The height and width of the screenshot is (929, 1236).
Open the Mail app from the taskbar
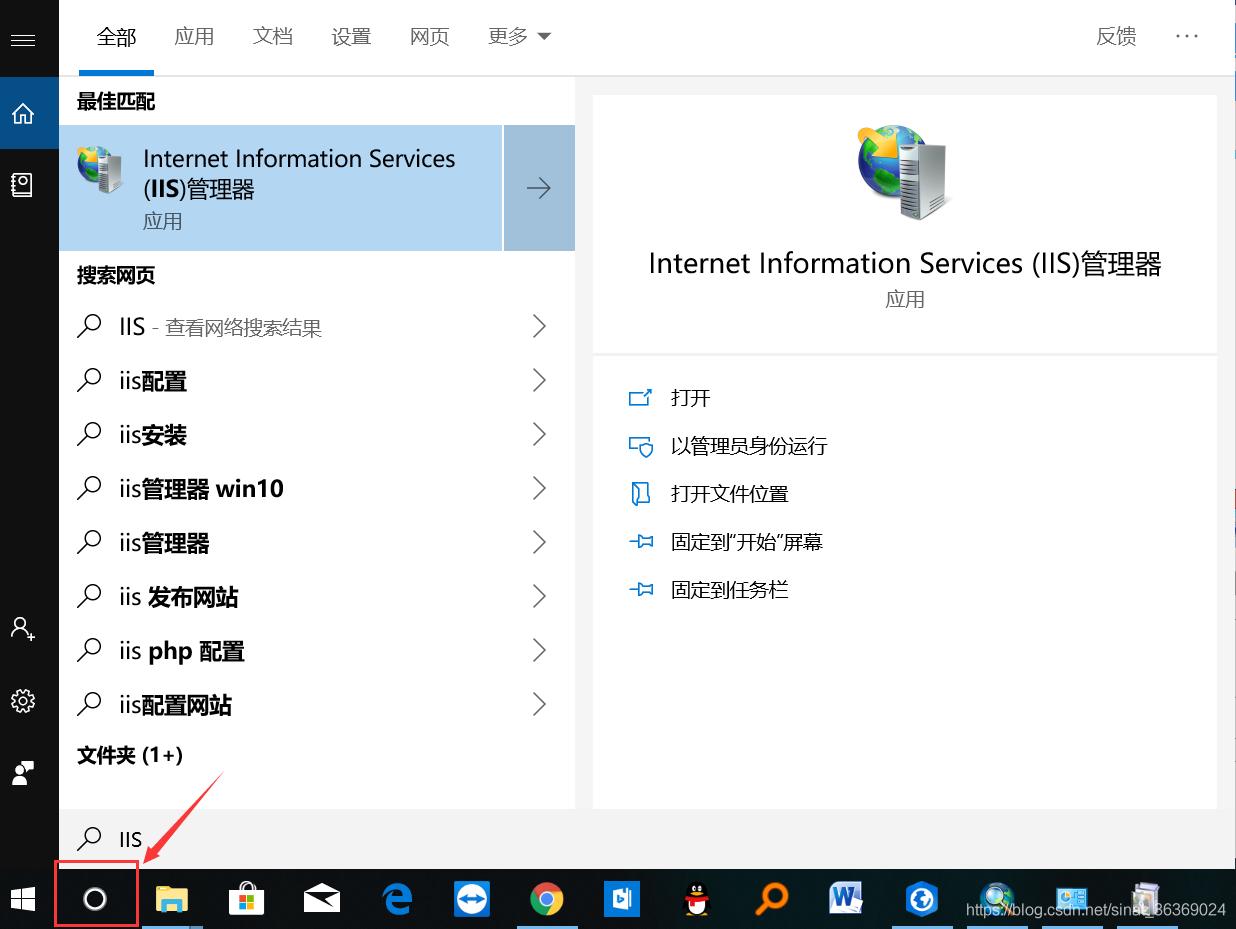tap(321, 899)
